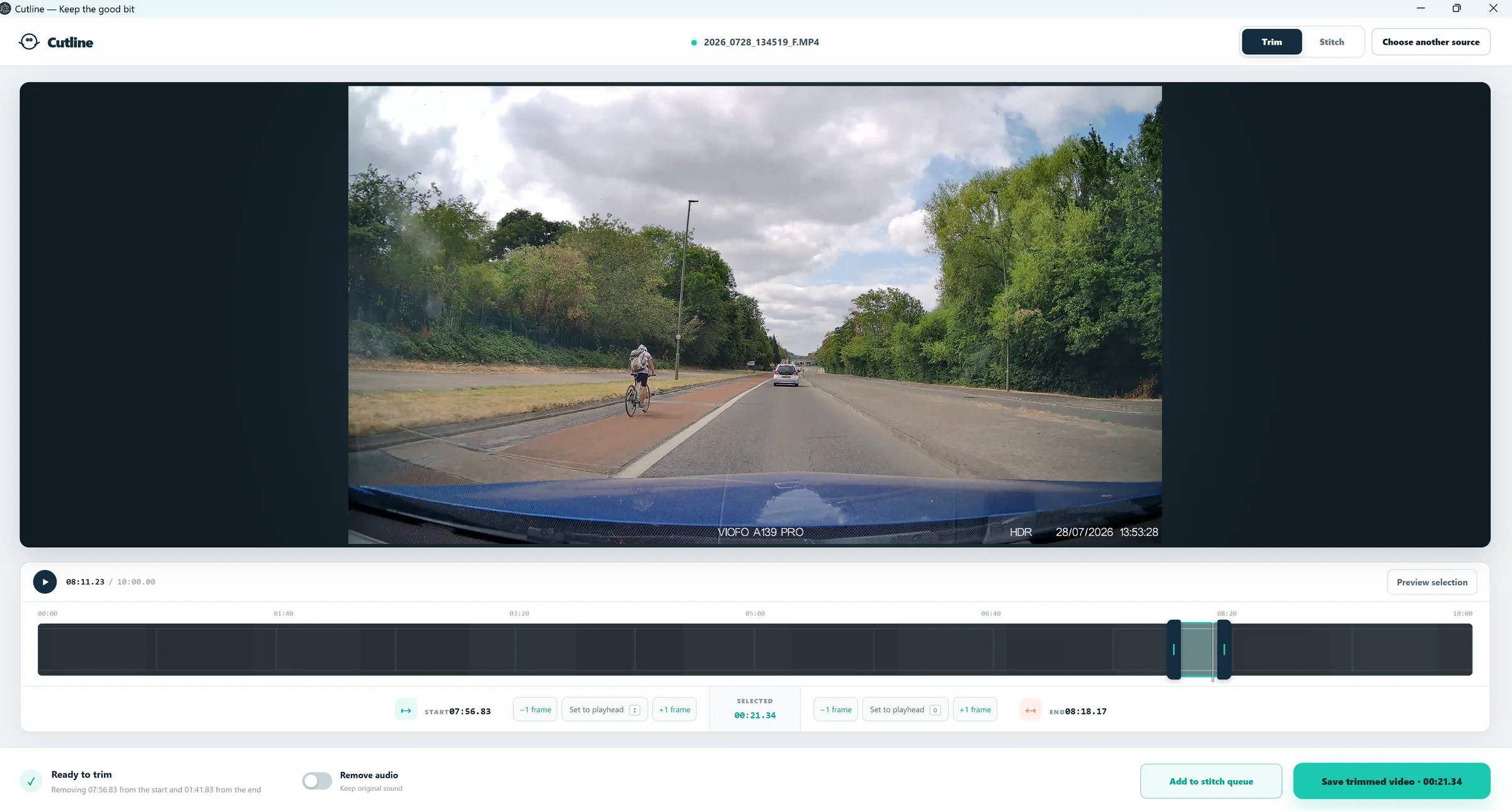Click the green start marker arrow icon
Image resolution: width=1512 pixels, height=811 pixels.
(x=406, y=710)
